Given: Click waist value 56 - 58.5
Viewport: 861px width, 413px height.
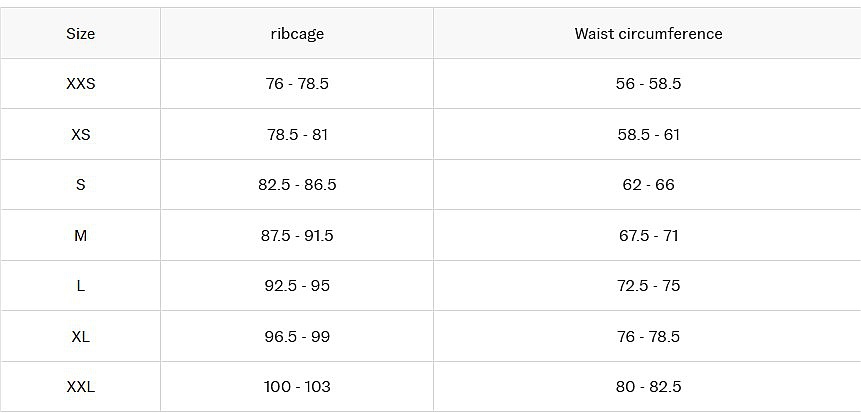Looking at the screenshot, I should 648,84.
